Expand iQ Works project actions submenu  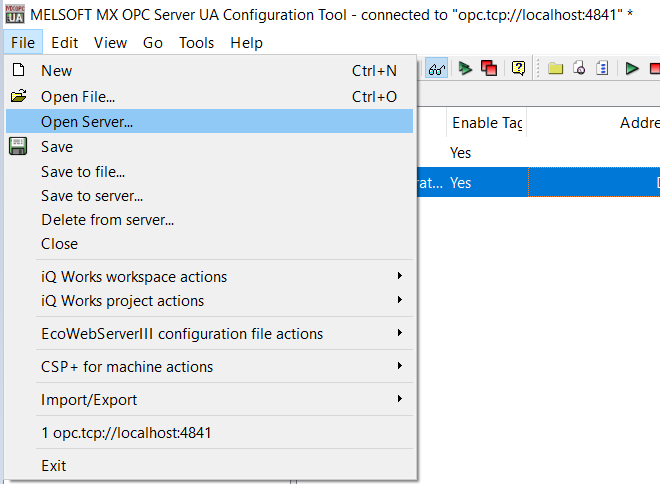point(210,301)
